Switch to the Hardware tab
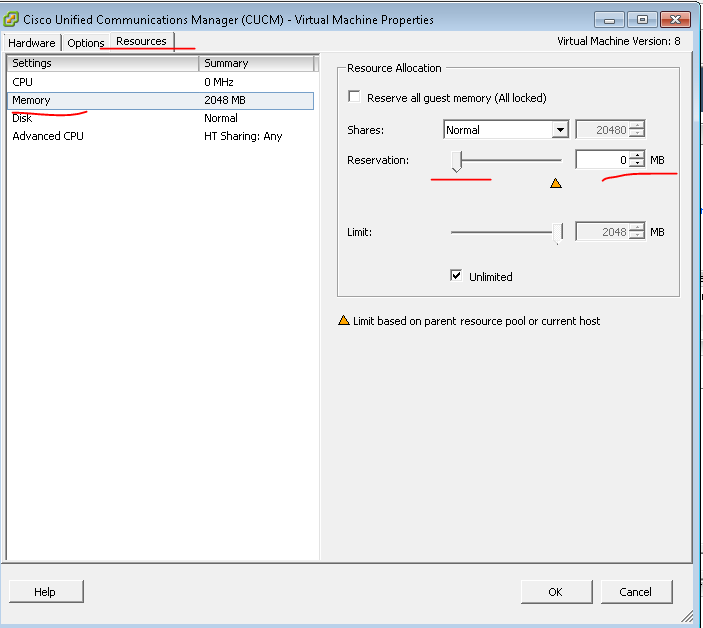This screenshot has height=628, width=703. click(32, 43)
